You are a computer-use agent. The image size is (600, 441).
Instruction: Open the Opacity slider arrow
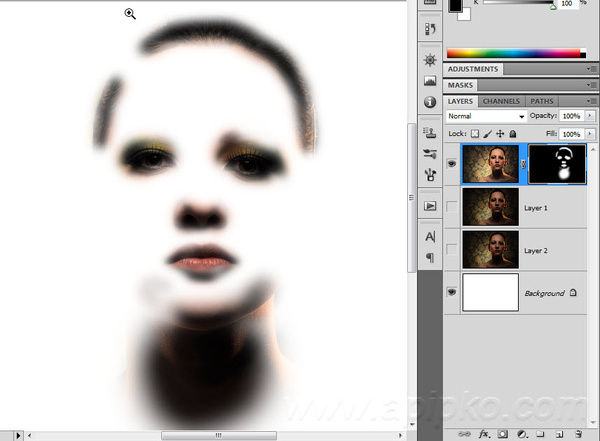590,116
